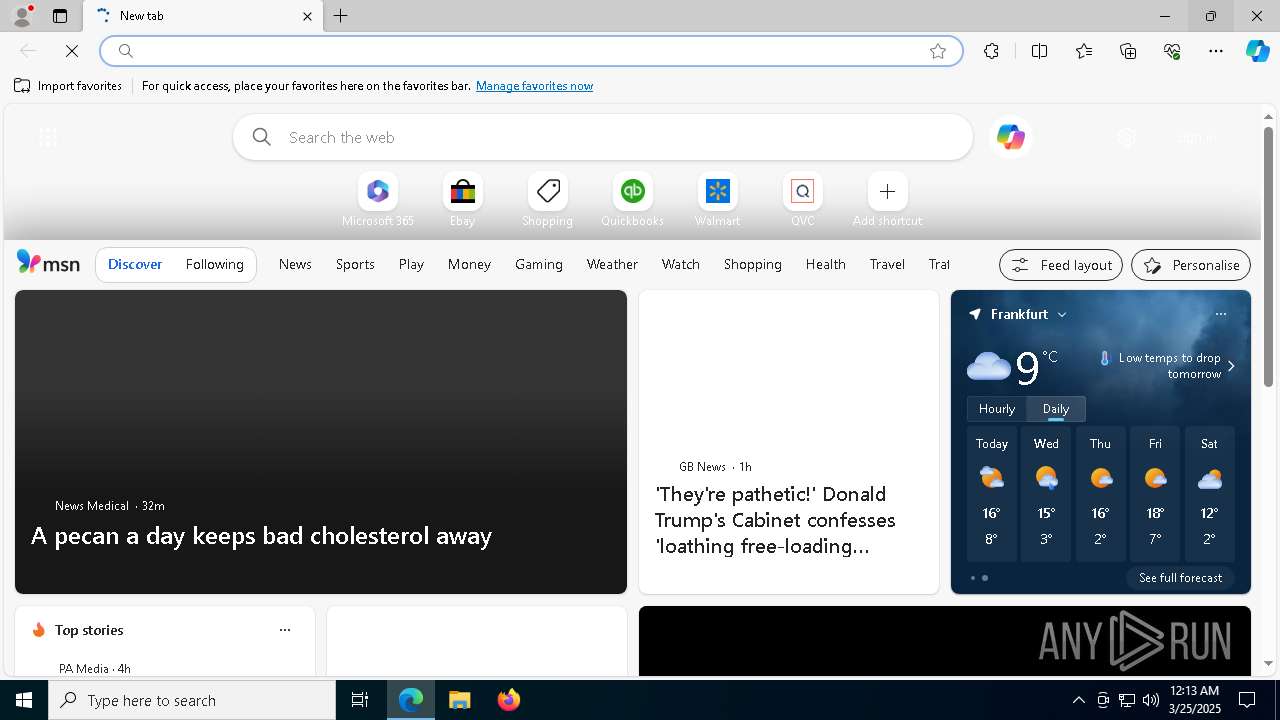Open the Edge profile icon
Image resolution: width=1280 pixels, height=720 pixels.
[x=21, y=16]
